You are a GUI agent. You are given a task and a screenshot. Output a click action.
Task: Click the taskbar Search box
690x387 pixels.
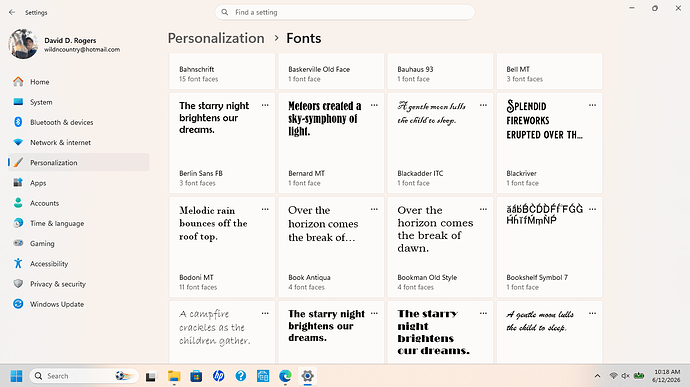(x=84, y=376)
